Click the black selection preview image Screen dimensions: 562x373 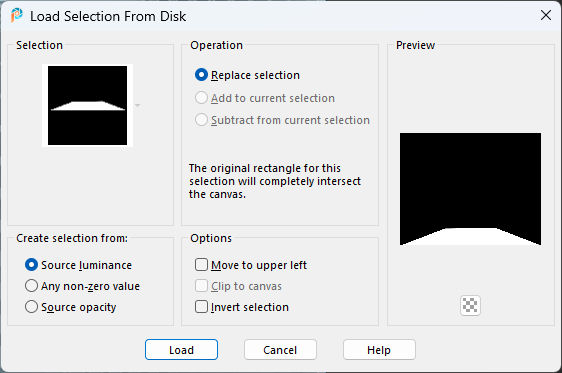470,189
